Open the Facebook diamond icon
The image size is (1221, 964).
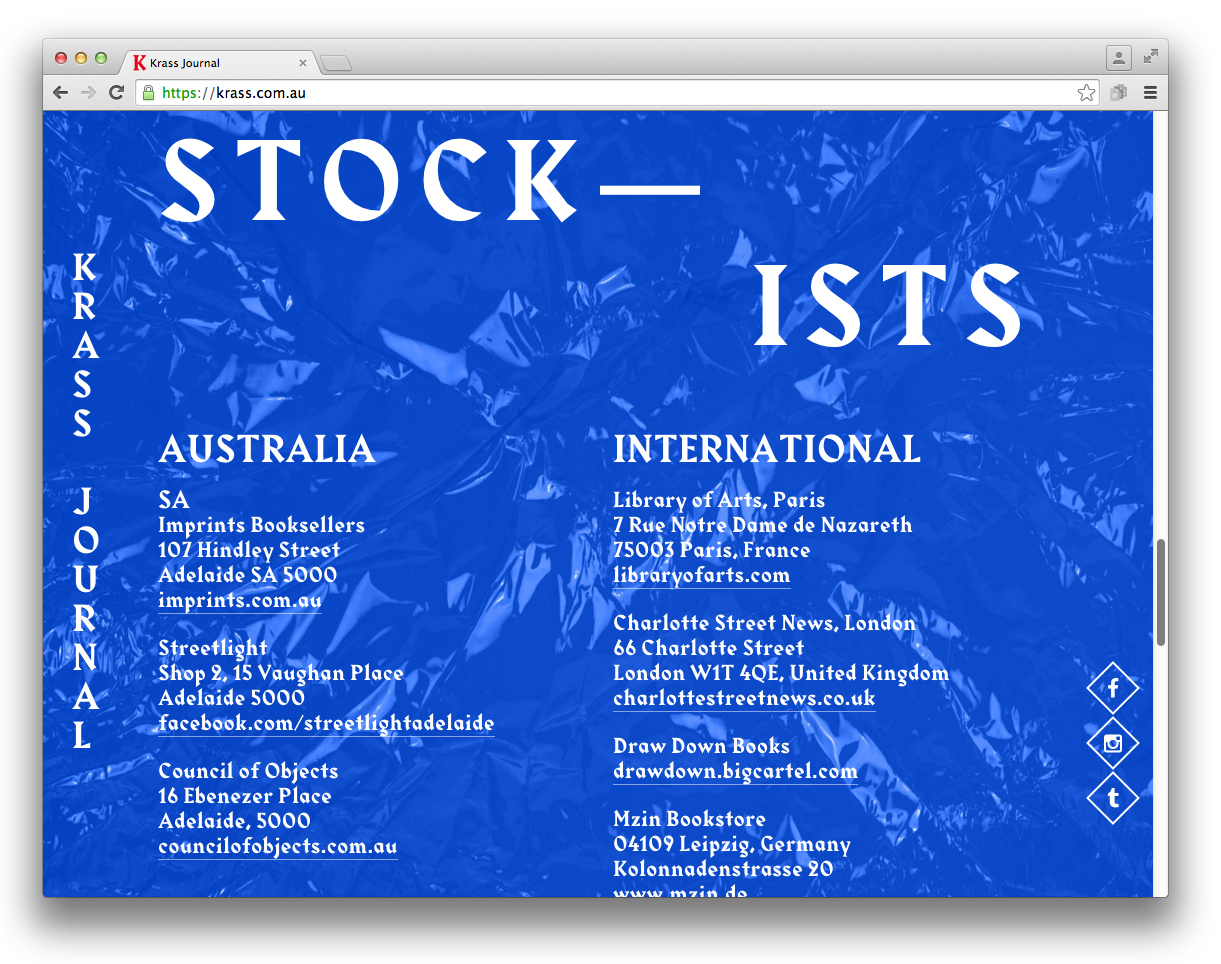pos(1112,688)
